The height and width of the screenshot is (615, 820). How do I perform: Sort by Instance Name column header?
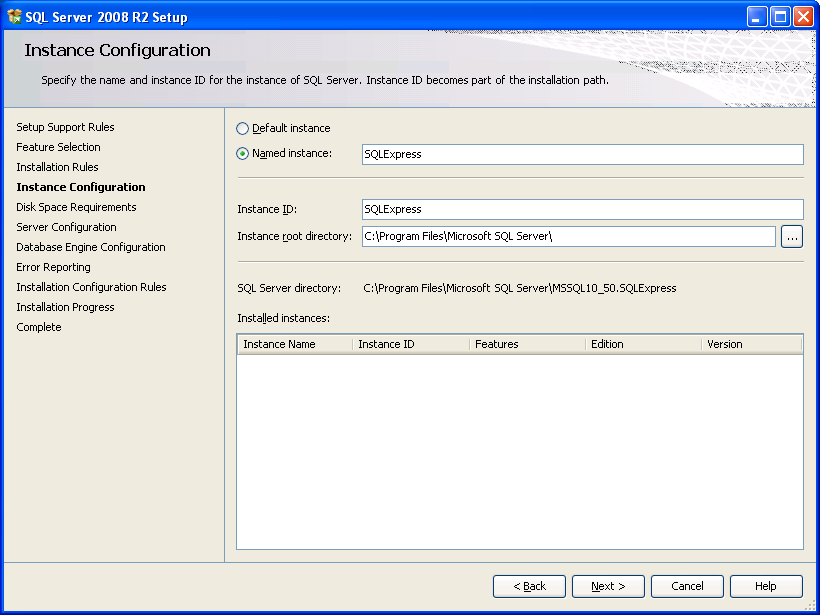294,344
